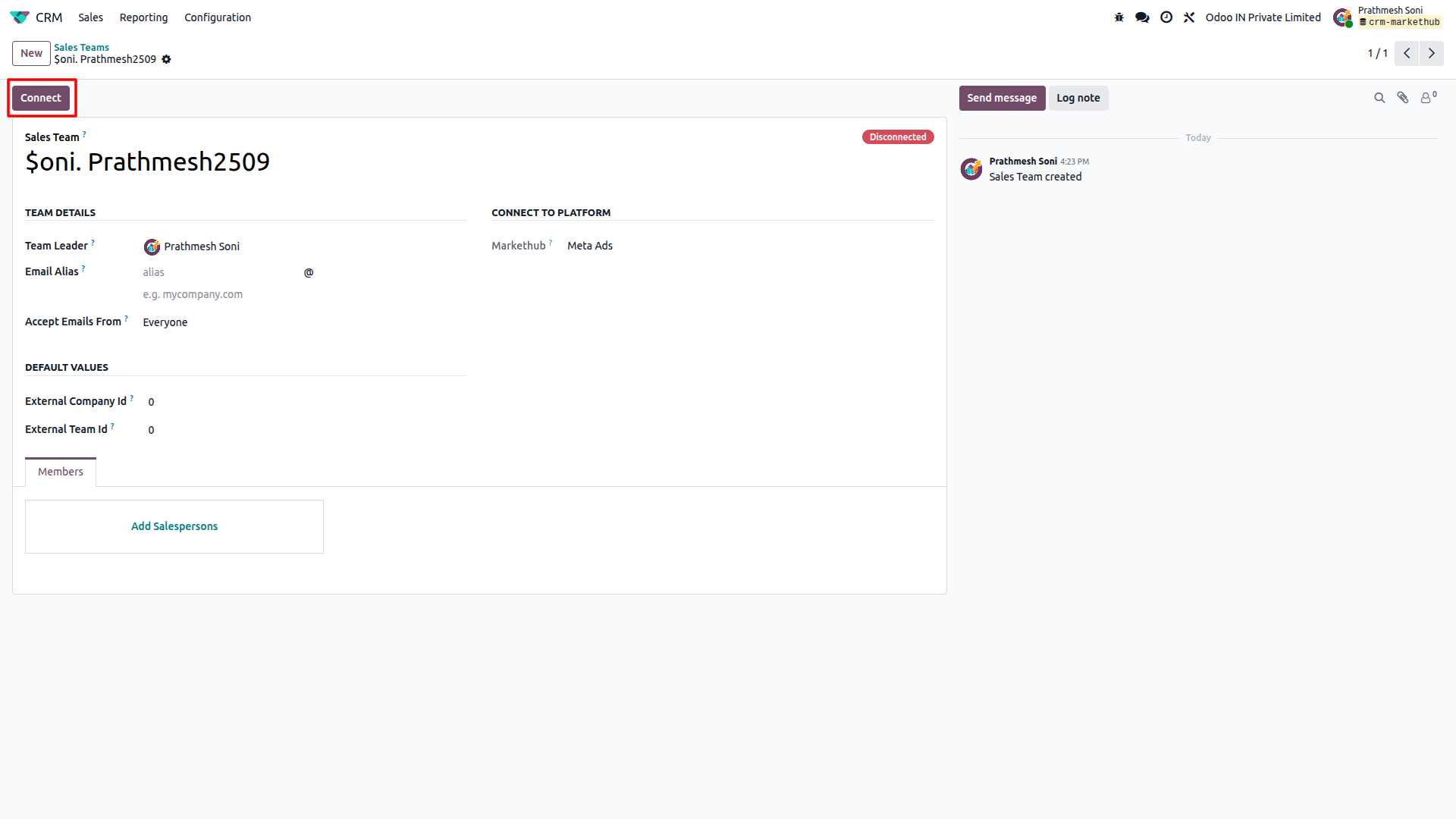Screen dimensions: 1456x819
Task: Click the email alias input field
Action: pyautogui.click(x=220, y=272)
